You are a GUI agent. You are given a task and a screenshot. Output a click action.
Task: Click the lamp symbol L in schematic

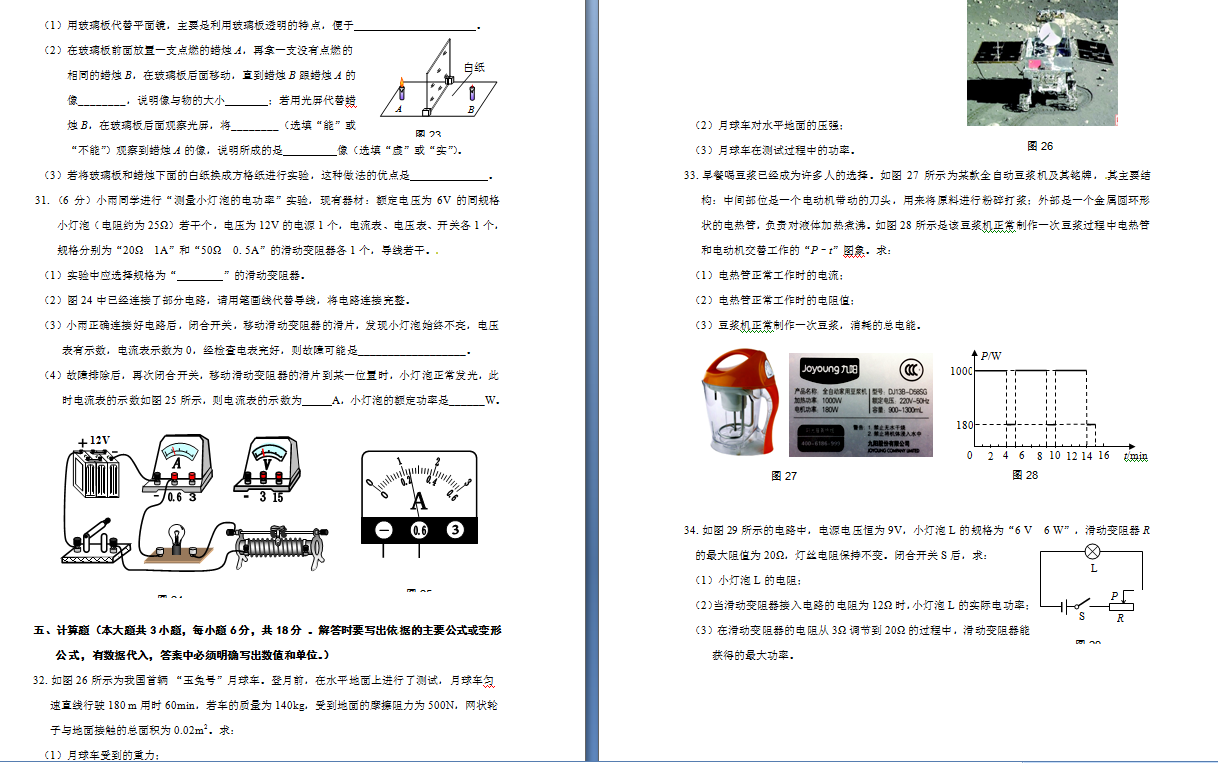[x=1093, y=552]
